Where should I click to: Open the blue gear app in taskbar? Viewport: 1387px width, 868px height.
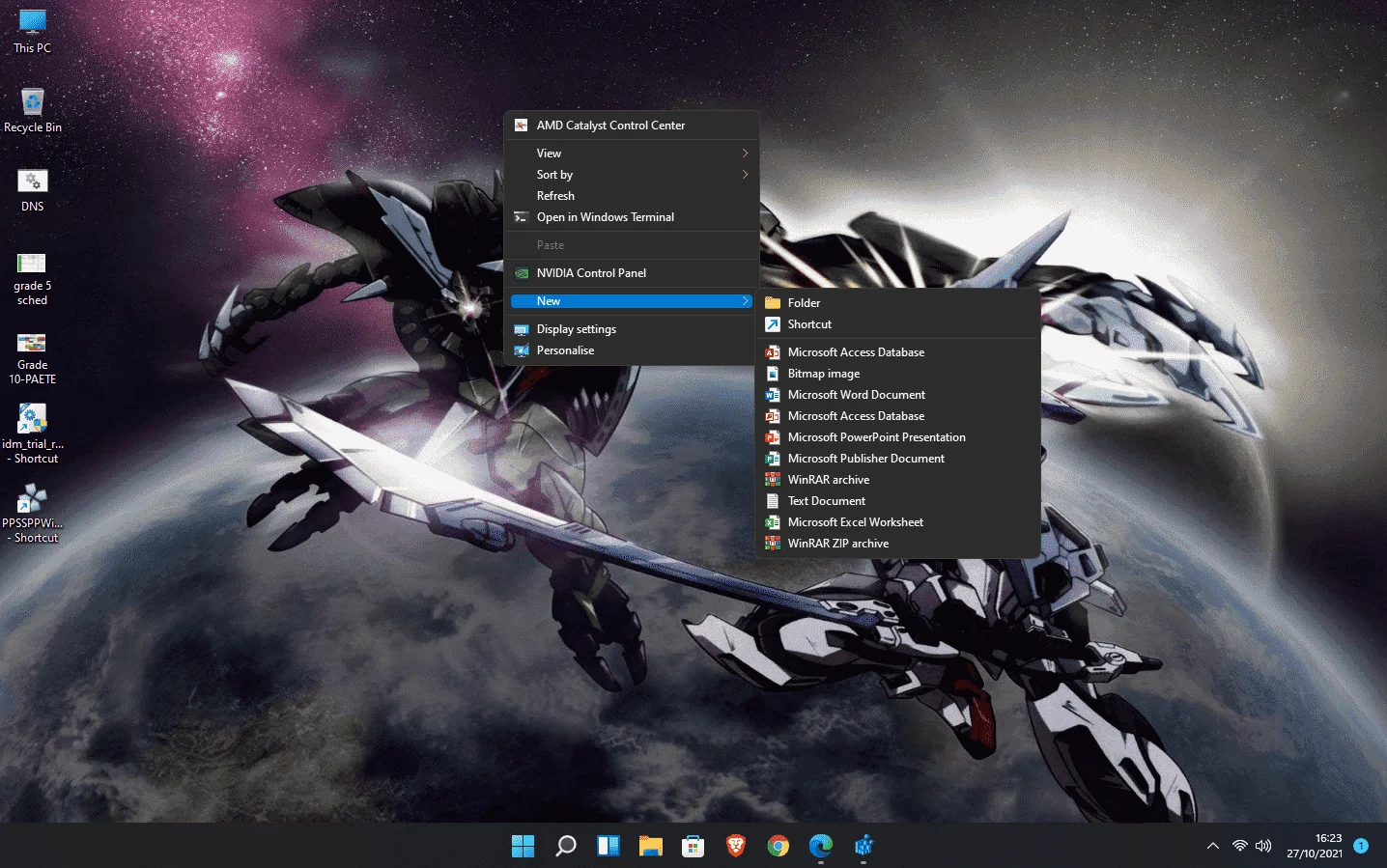click(863, 846)
